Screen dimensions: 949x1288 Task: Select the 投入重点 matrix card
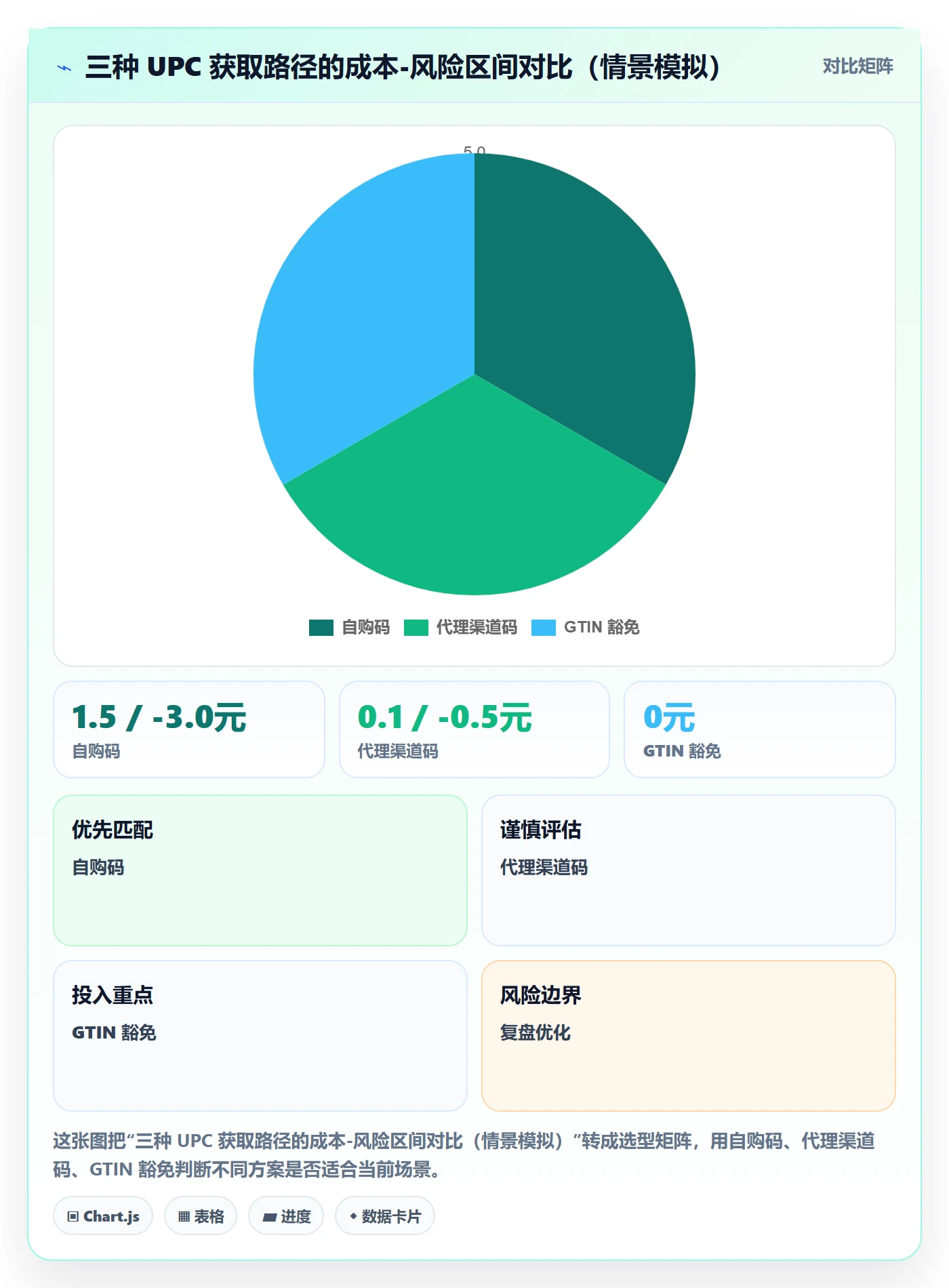click(260, 1036)
